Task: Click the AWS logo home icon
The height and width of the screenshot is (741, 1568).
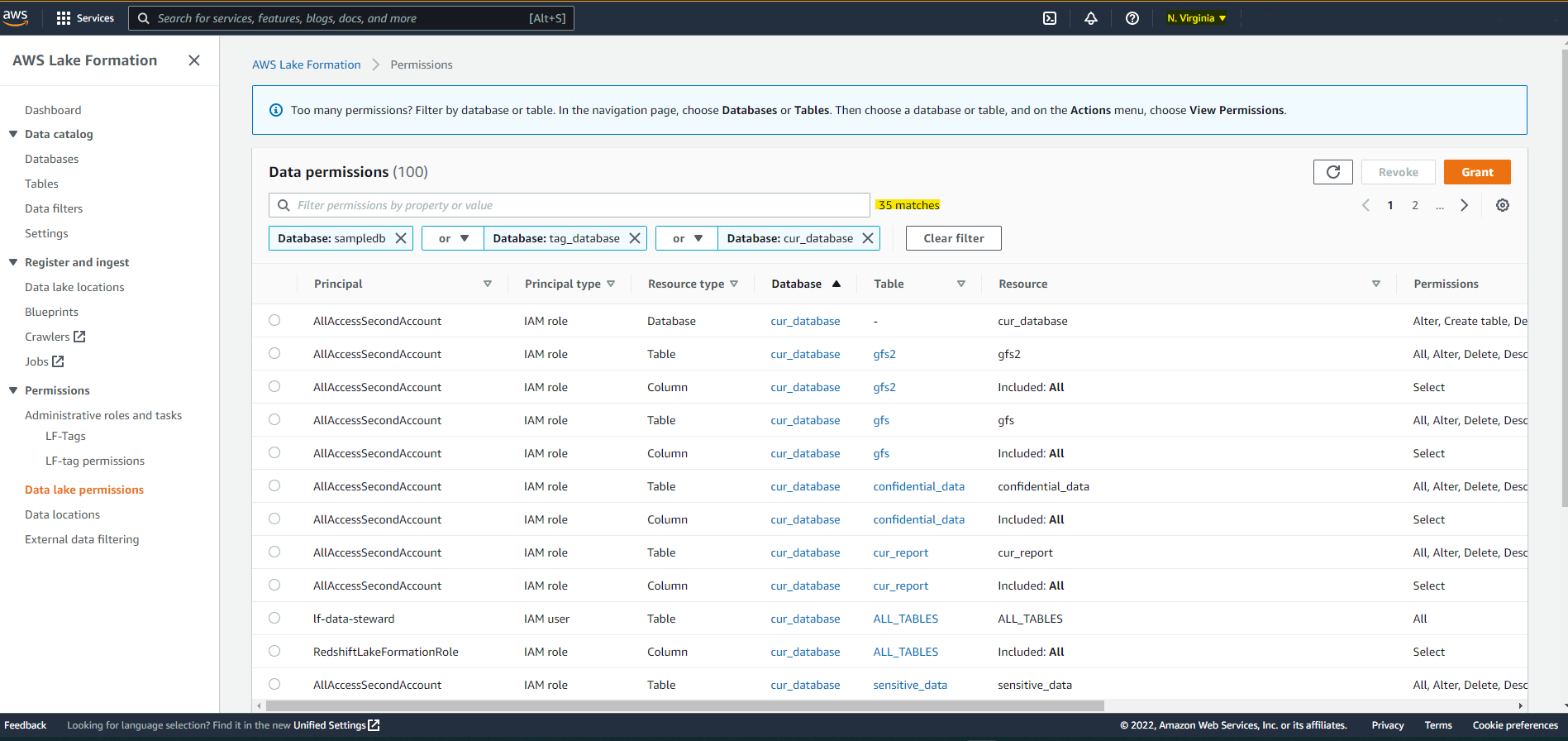Action: pos(15,17)
